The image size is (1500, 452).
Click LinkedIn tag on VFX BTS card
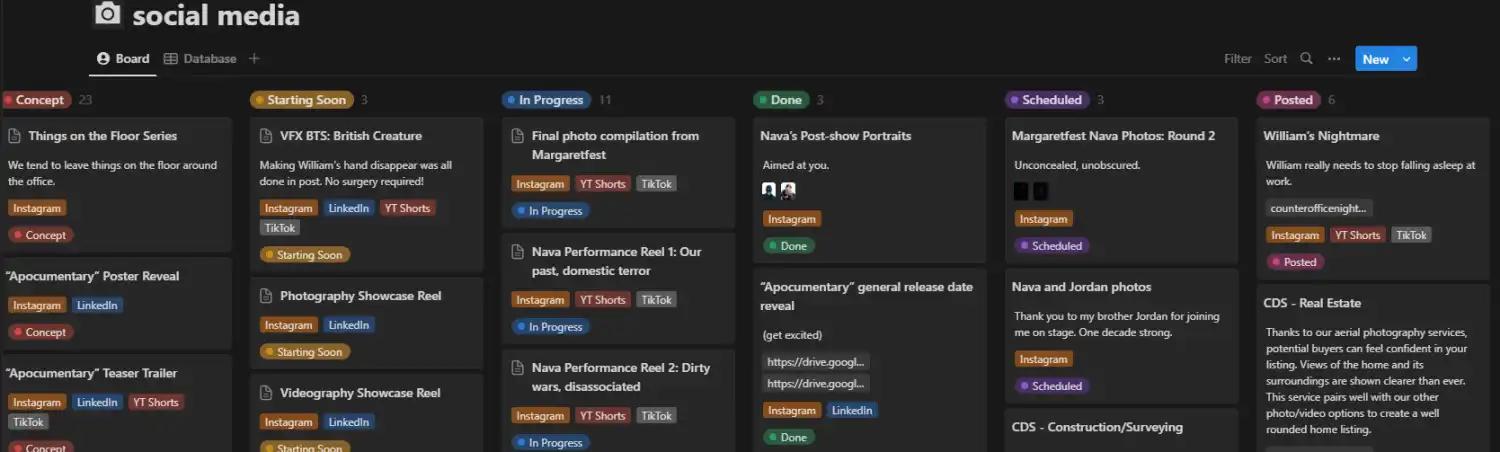[349, 208]
